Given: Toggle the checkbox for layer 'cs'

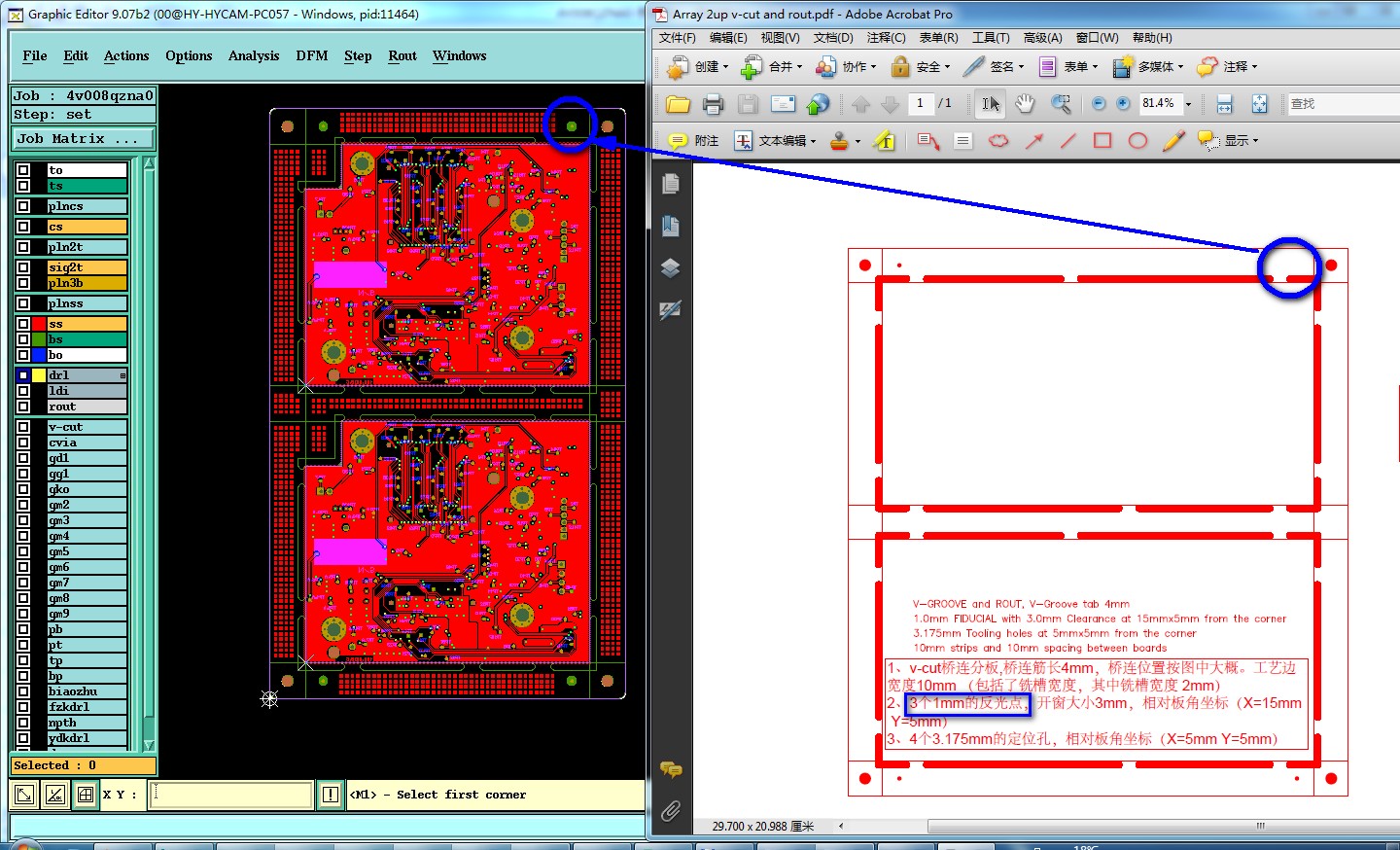Looking at the screenshot, I should coord(22,227).
